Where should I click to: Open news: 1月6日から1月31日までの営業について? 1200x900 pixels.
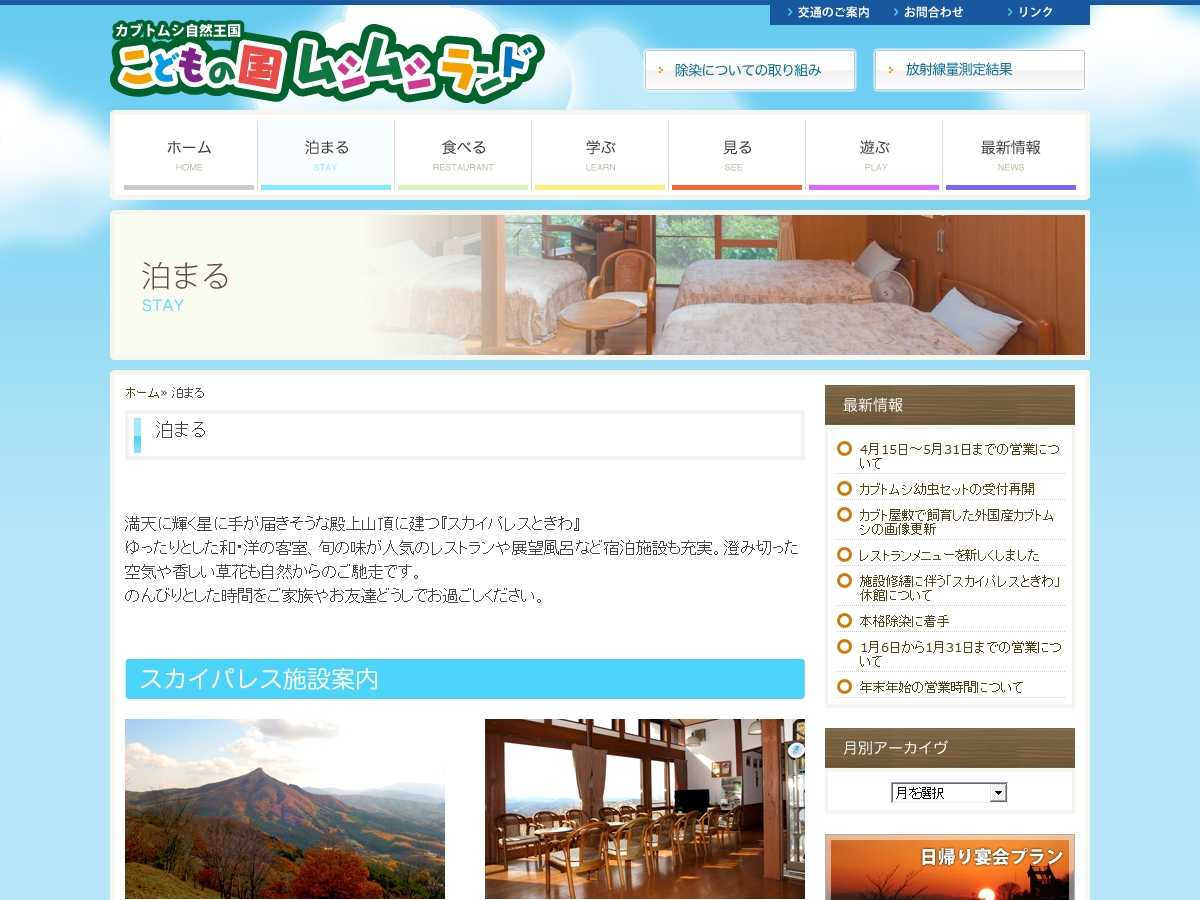click(x=959, y=654)
